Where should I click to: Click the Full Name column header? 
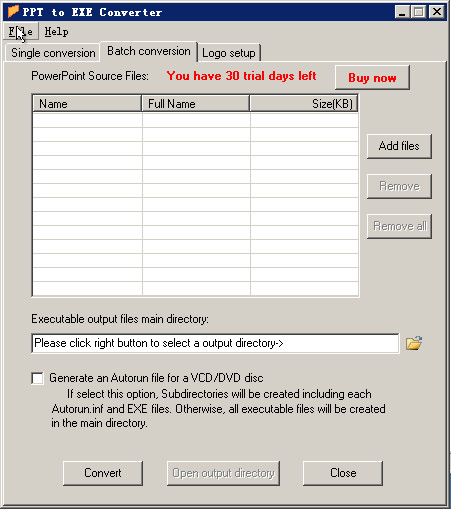196,104
